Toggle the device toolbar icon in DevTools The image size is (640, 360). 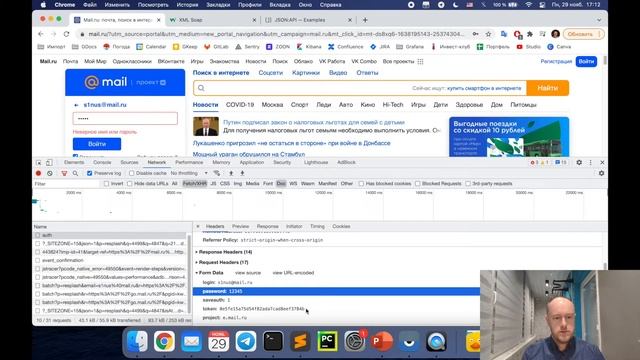(x=49, y=162)
